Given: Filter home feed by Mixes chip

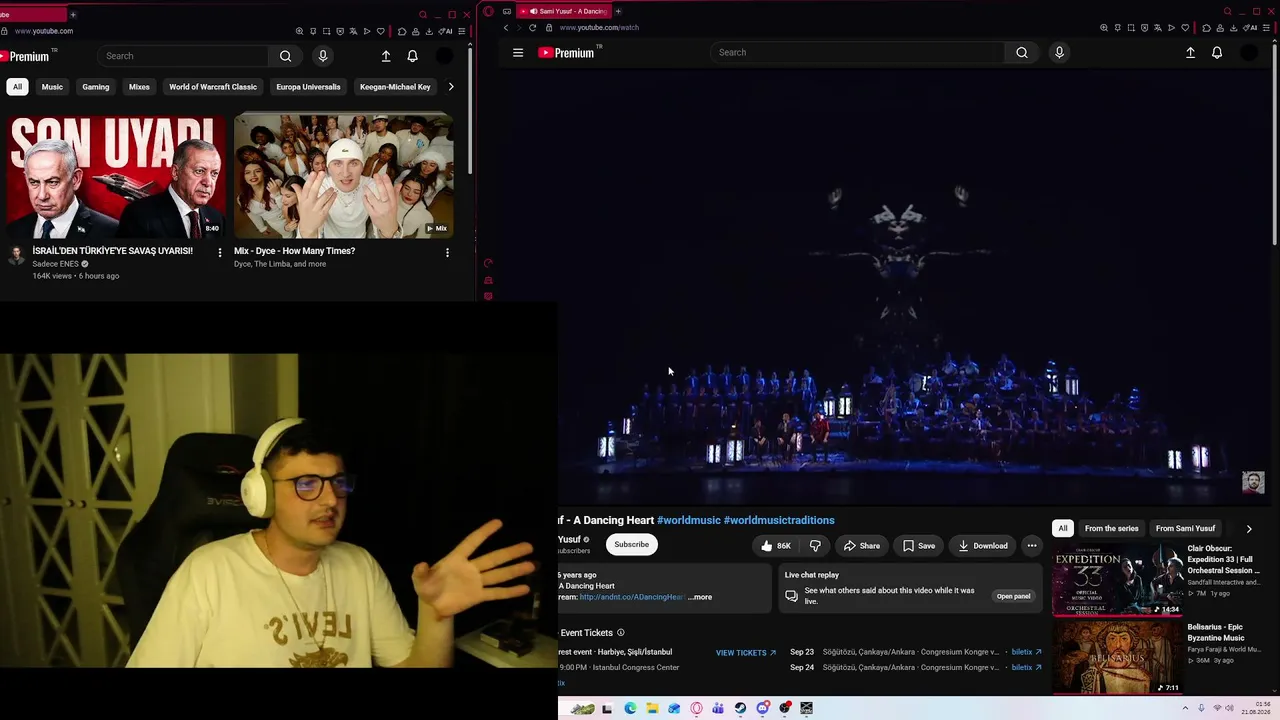Looking at the screenshot, I should [139, 87].
